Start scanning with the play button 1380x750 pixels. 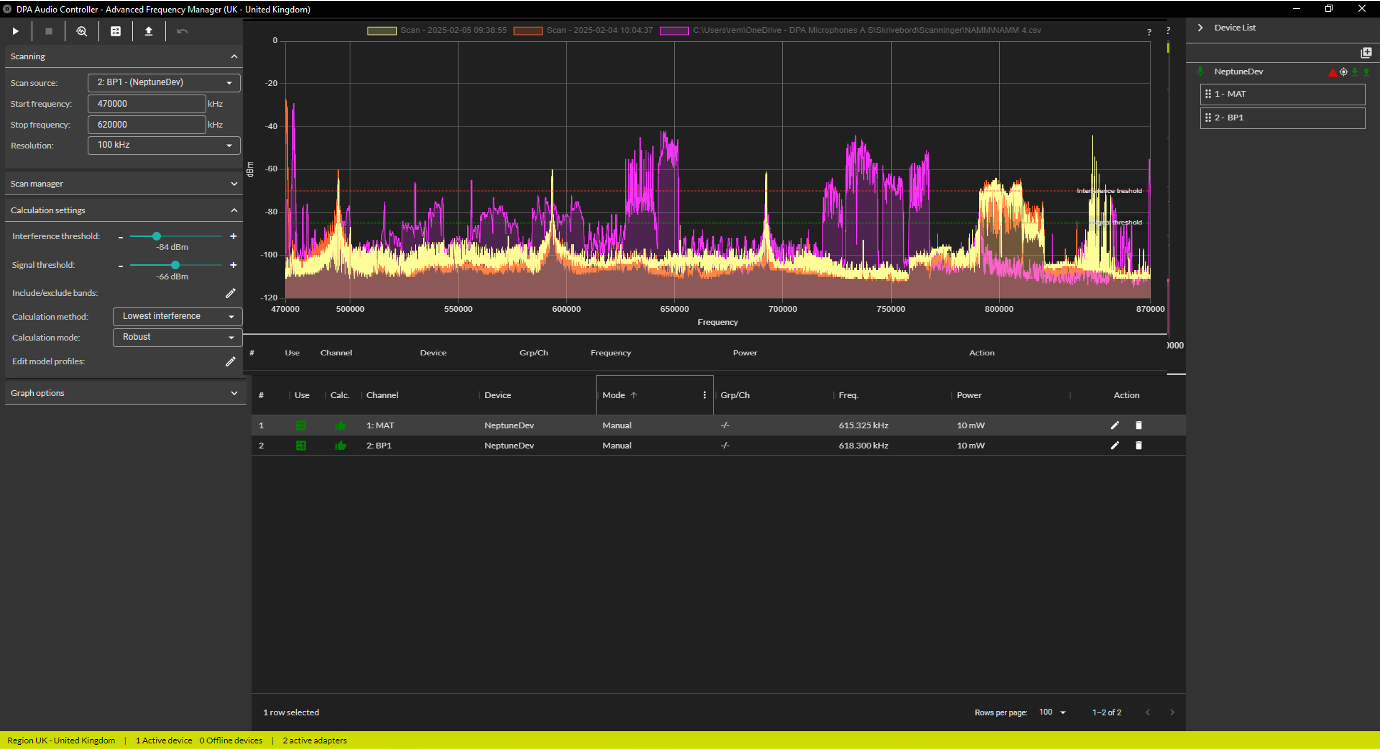15,31
